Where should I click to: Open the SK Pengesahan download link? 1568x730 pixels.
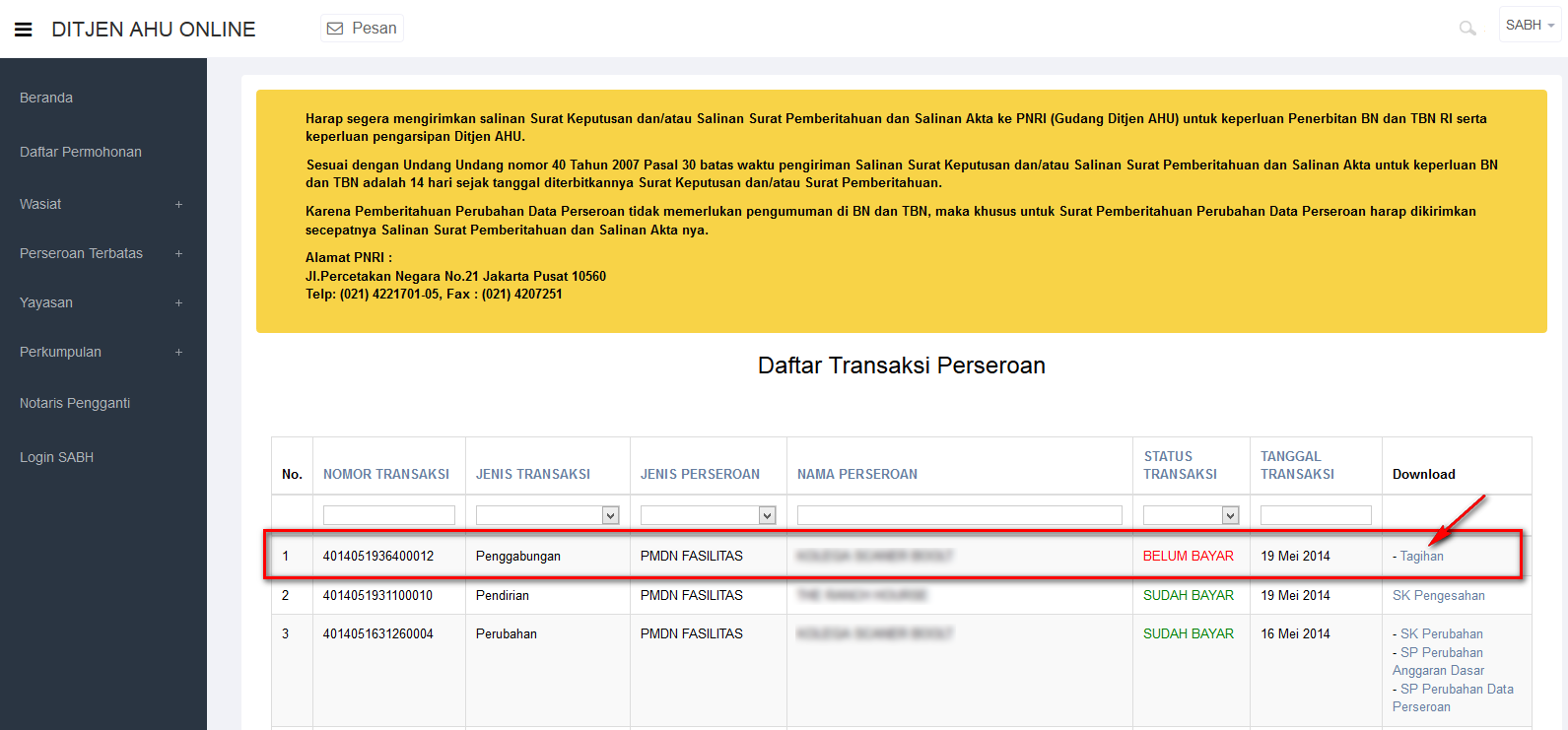click(x=1438, y=596)
